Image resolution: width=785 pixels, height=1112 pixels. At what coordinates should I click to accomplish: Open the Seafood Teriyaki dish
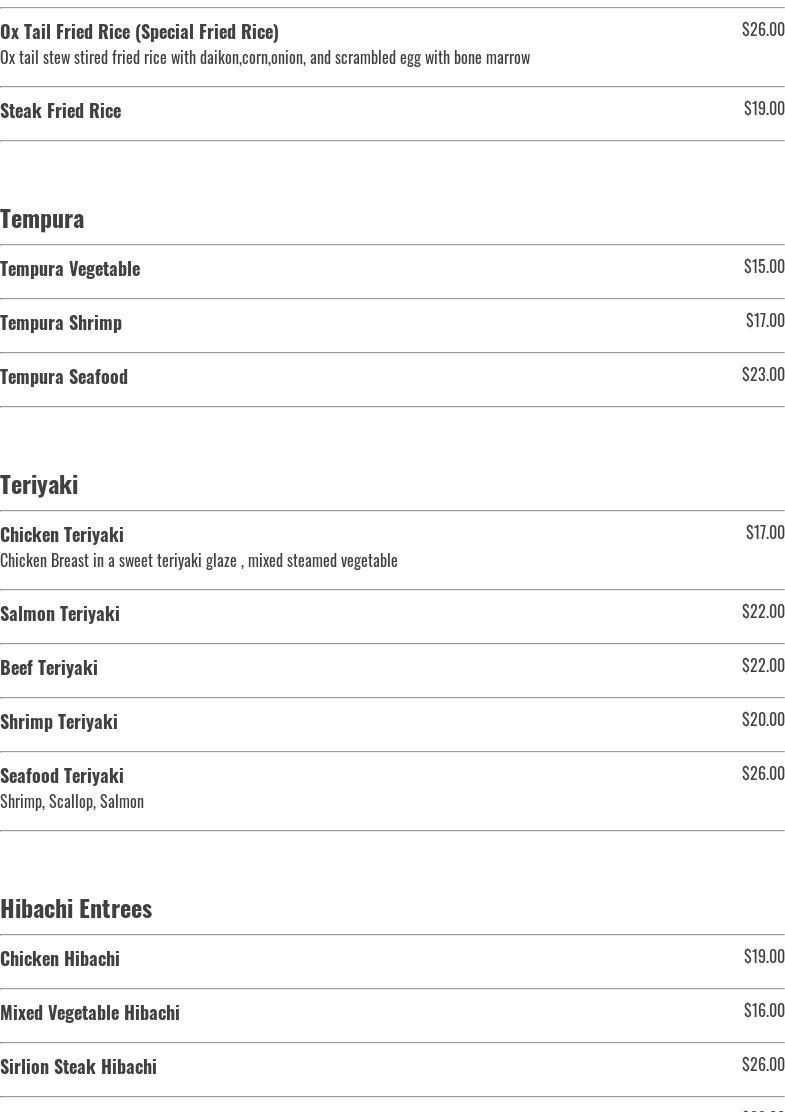point(62,776)
